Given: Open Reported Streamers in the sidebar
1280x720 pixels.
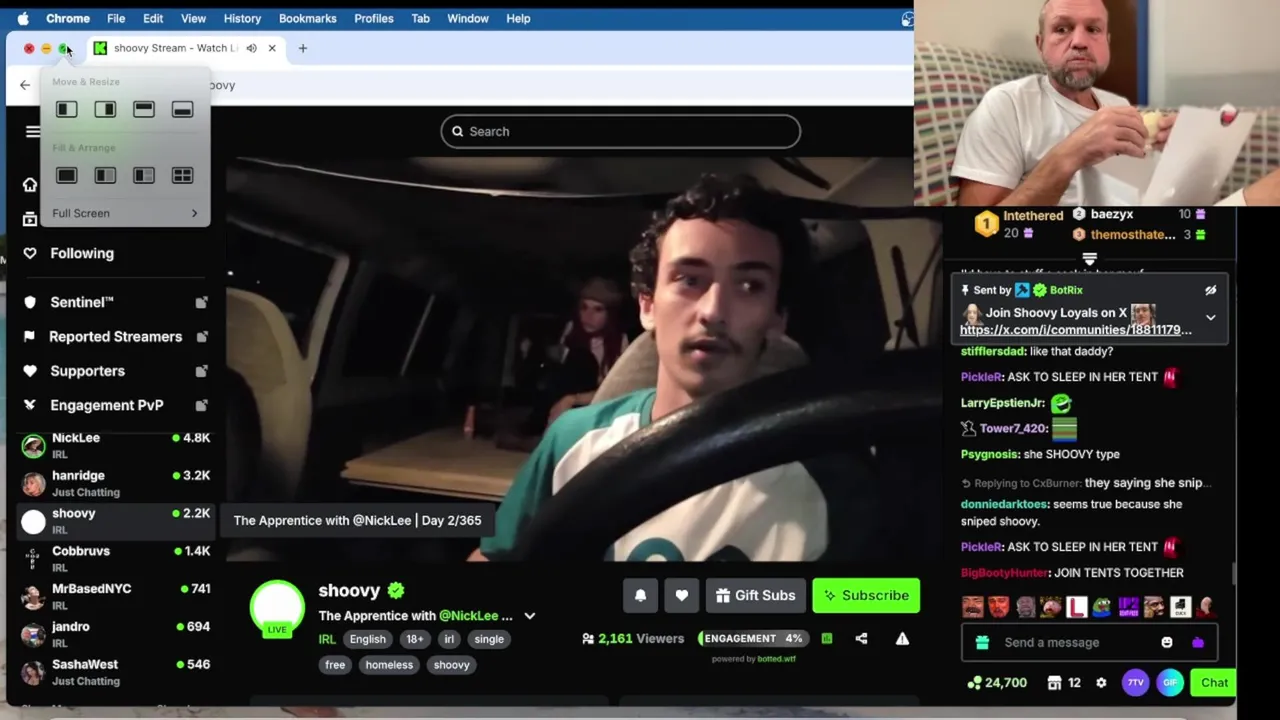Looking at the screenshot, I should click(x=116, y=336).
